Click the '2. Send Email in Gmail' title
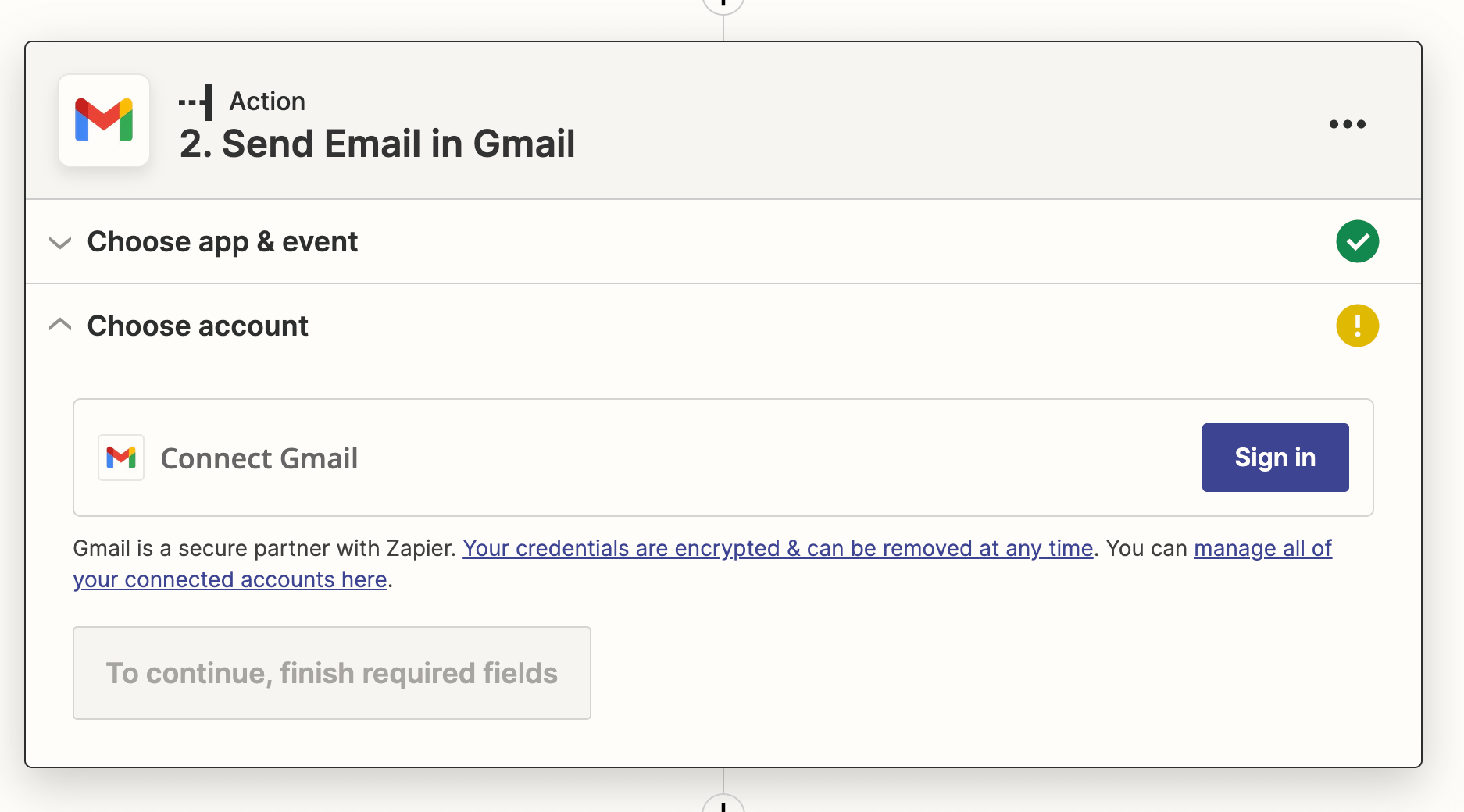1464x812 pixels. coord(377,144)
